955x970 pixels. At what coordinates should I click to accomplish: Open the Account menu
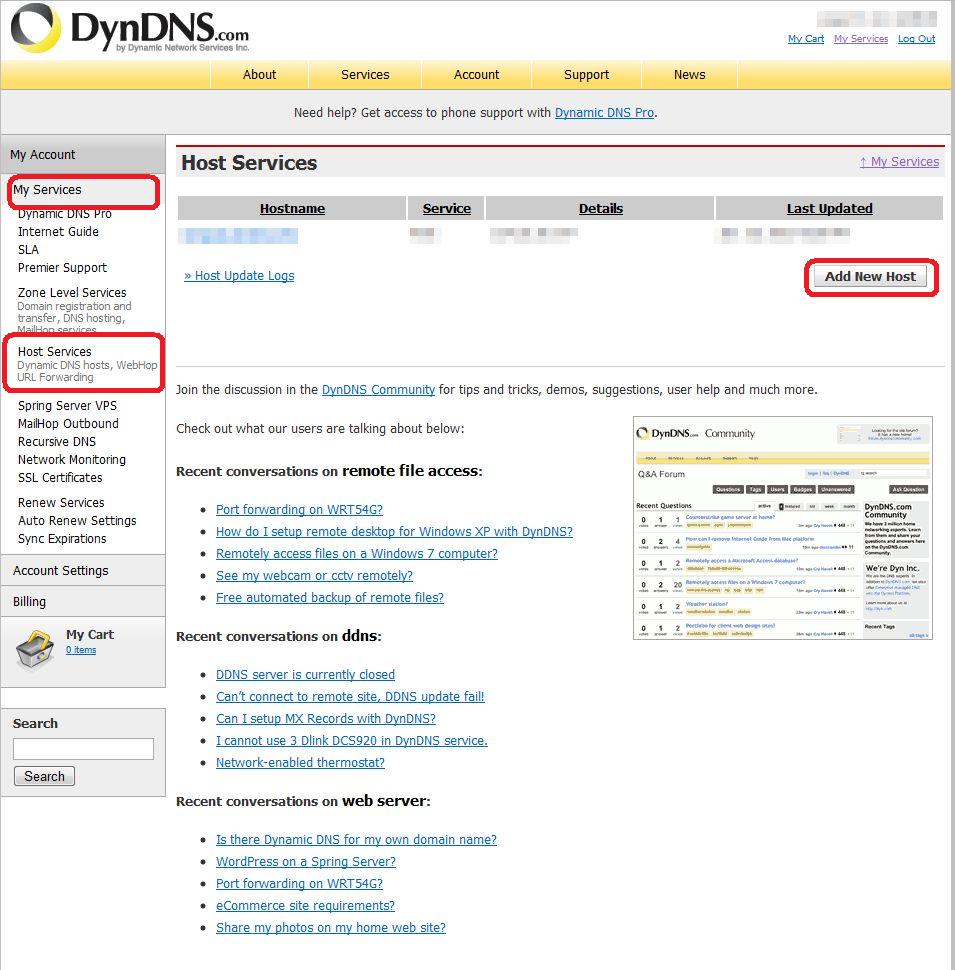[x=476, y=75]
